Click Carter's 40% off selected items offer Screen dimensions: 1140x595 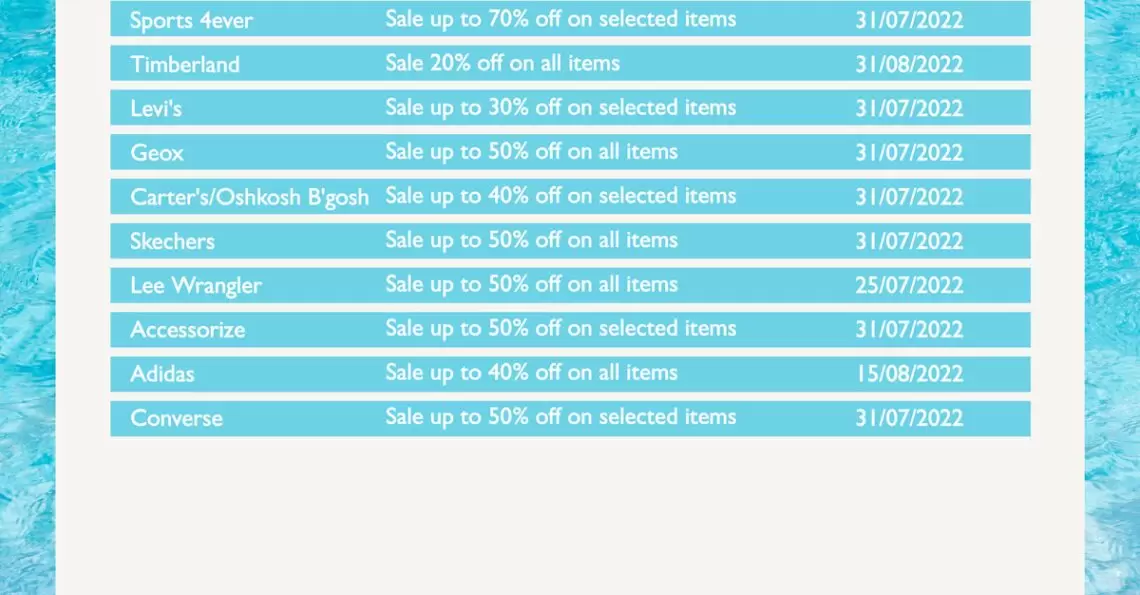(561, 196)
